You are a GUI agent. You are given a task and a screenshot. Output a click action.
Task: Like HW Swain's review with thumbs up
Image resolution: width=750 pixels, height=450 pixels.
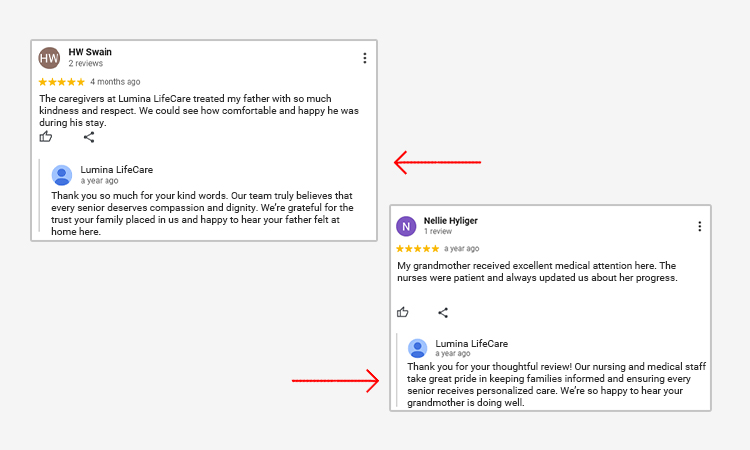coord(45,137)
